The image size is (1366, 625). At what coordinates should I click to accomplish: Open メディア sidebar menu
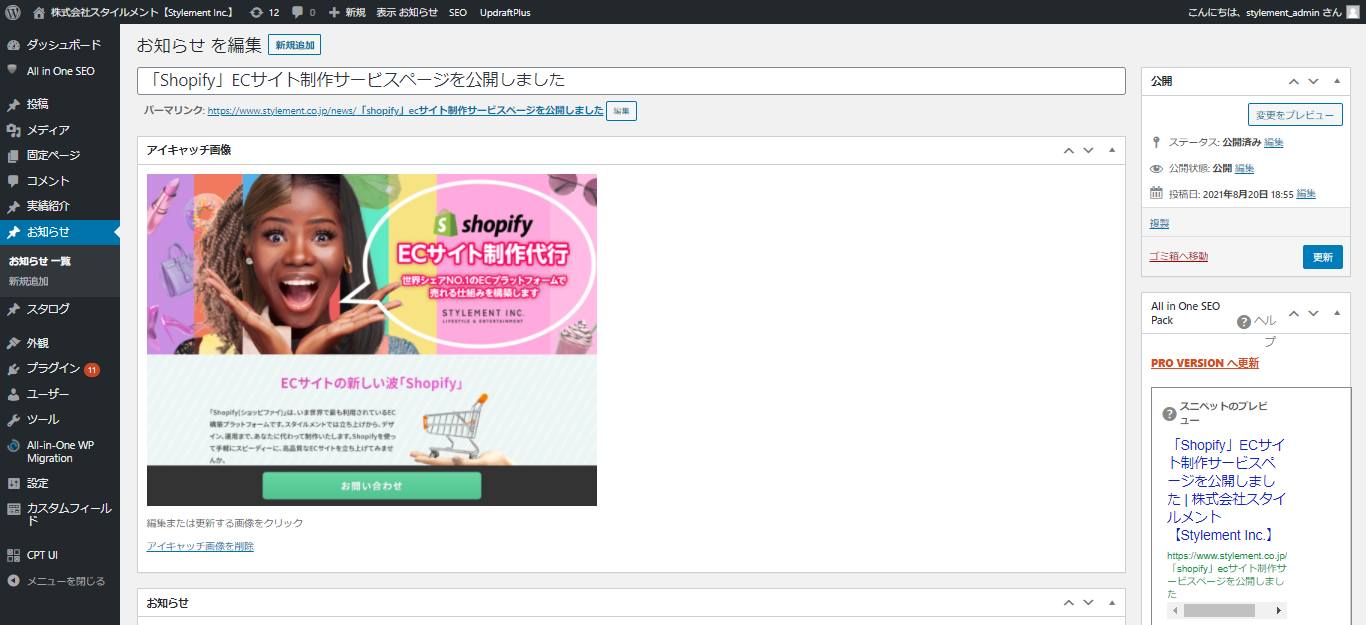coord(60,130)
